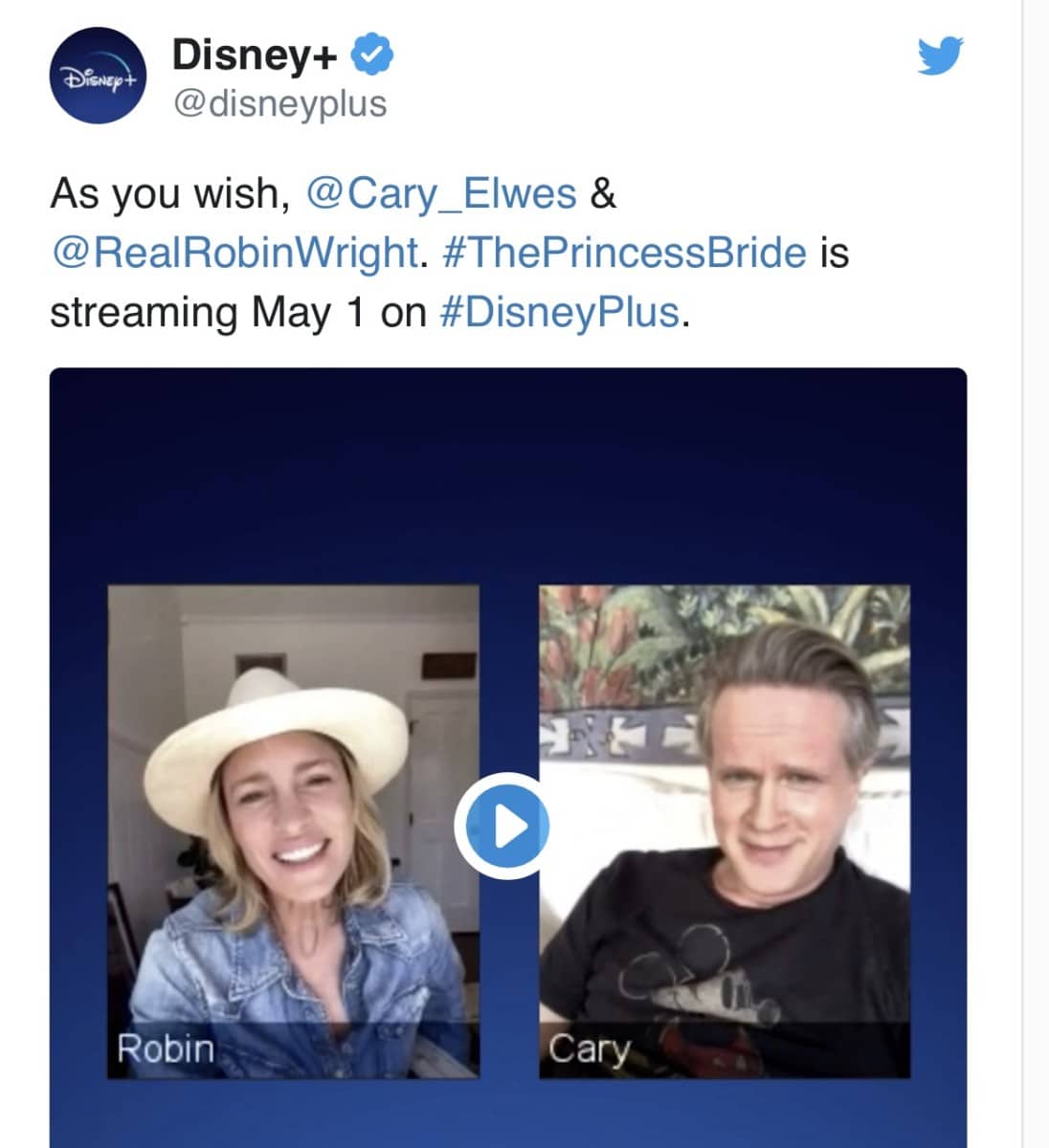The width and height of the screenshot is (1049, 1148).
Task: Click the "streaming May 1 on" text
Action: 237,313
